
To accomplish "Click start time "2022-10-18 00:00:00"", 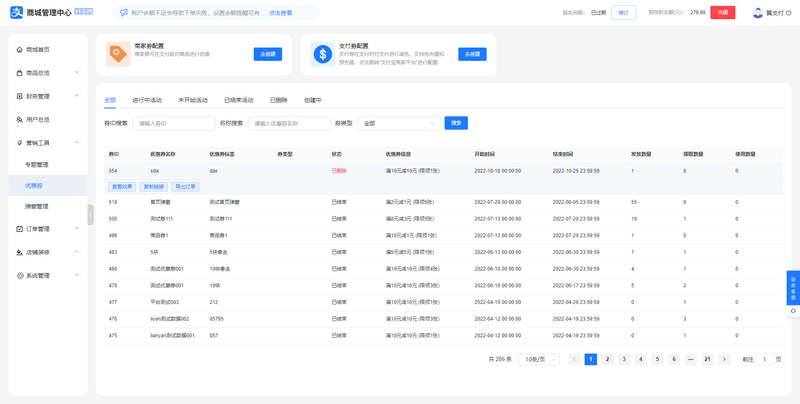I will coord(498,171).
